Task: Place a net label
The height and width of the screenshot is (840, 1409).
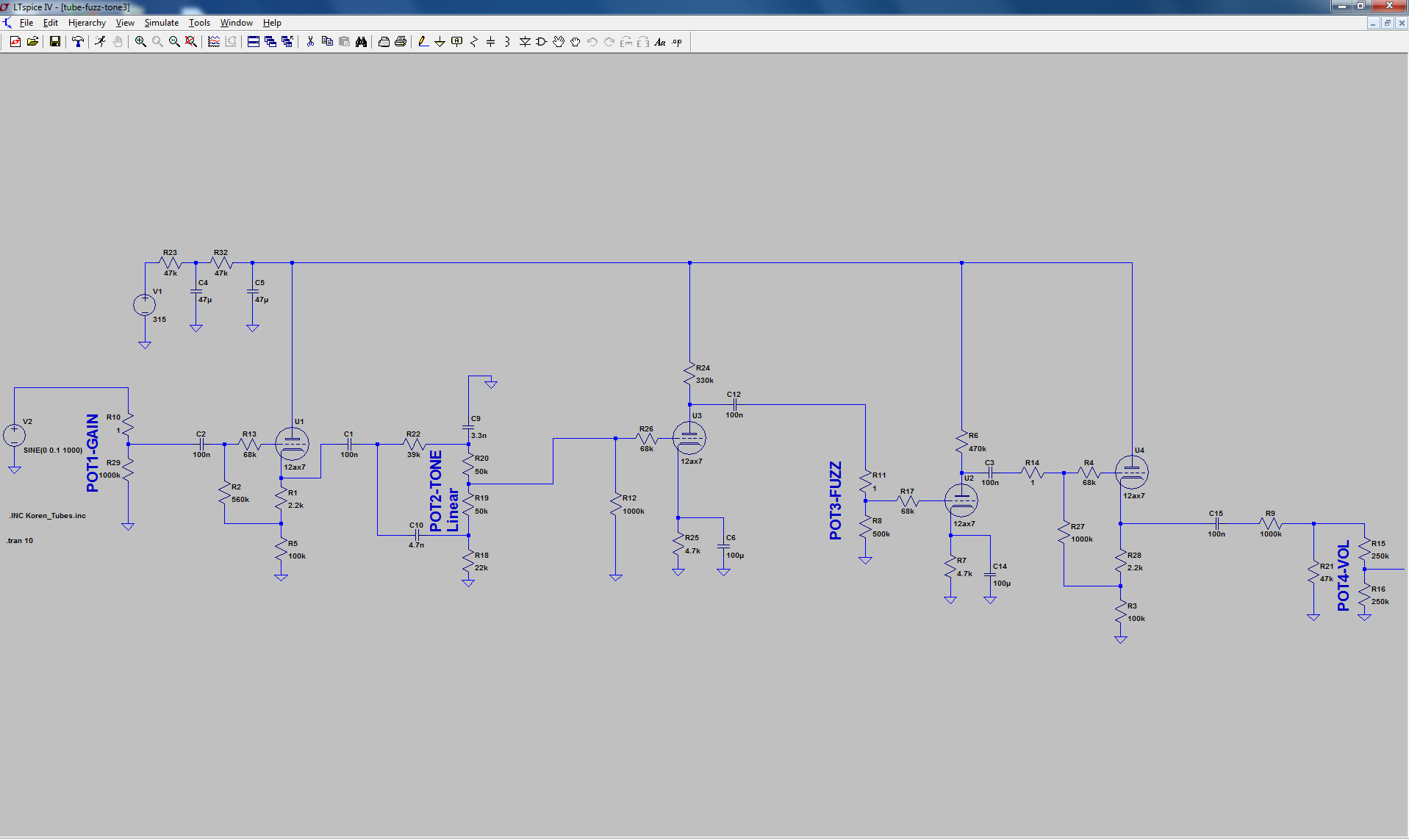Action: point(456,42)
